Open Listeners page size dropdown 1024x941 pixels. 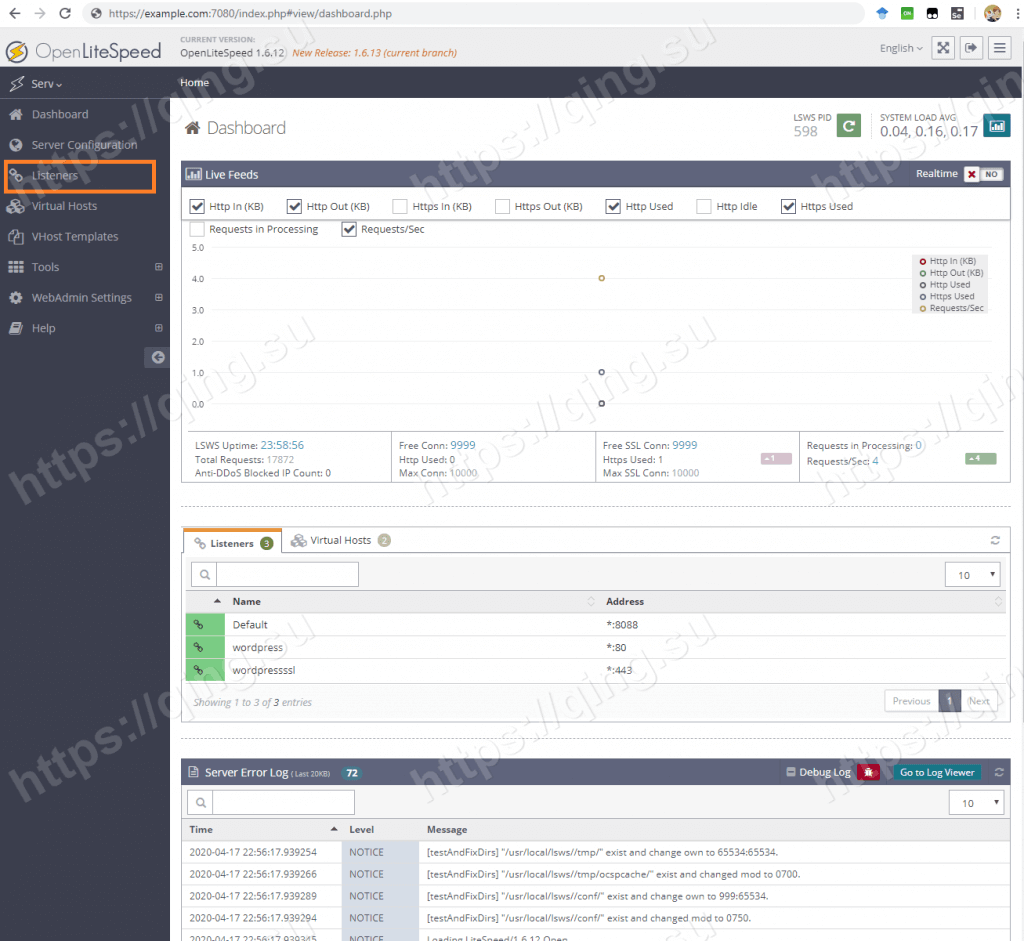point(972,575)
